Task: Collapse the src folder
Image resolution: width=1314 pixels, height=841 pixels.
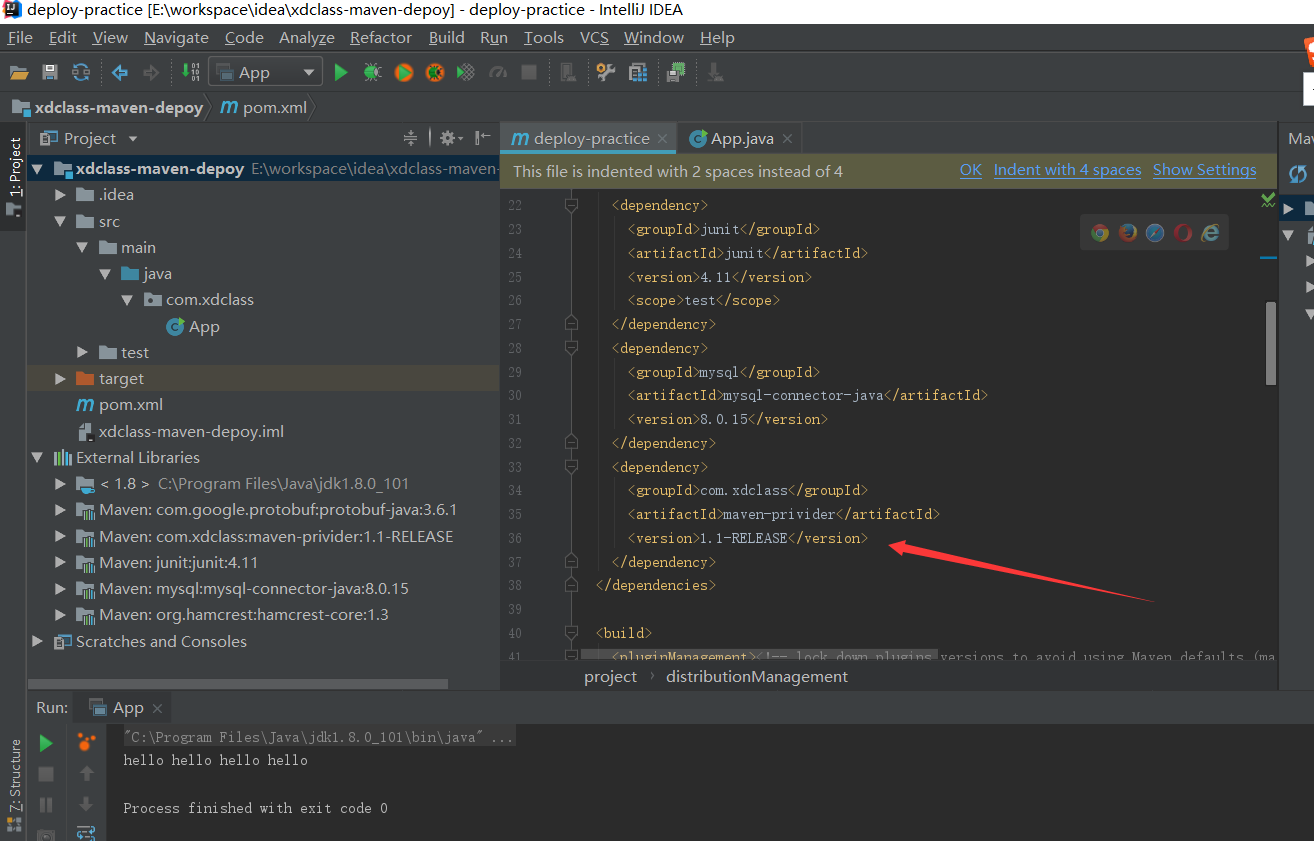Action: pos(62,221)
